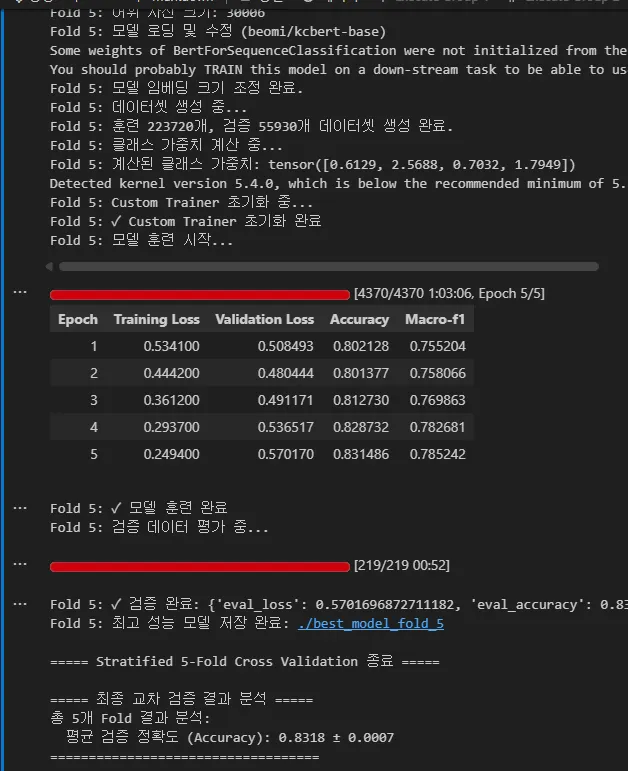Select the training loss value 0.444200
The image size is (628, 771).
click(172, 373)
